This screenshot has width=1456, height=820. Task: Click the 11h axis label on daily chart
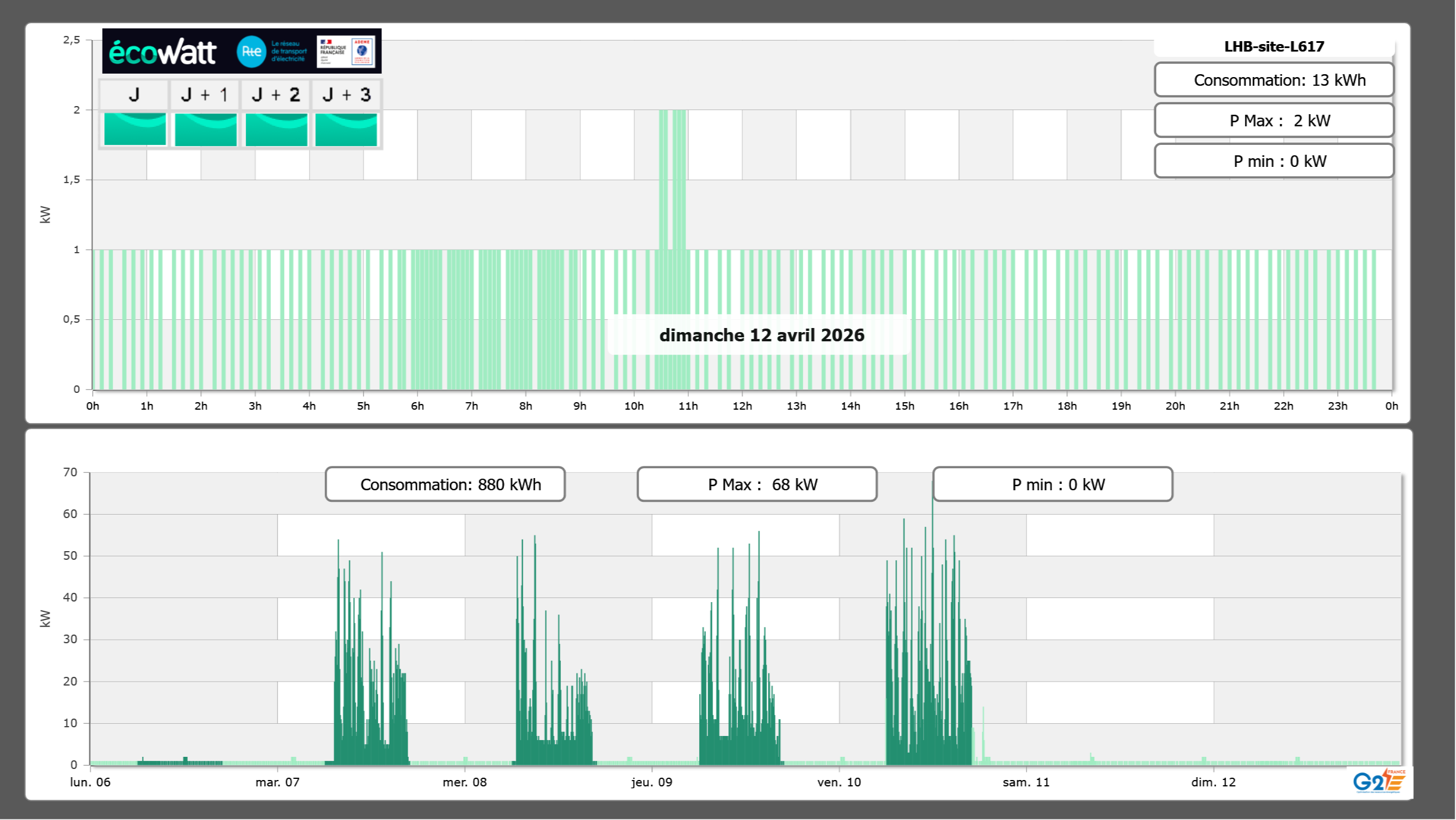[x=688, y=406]
